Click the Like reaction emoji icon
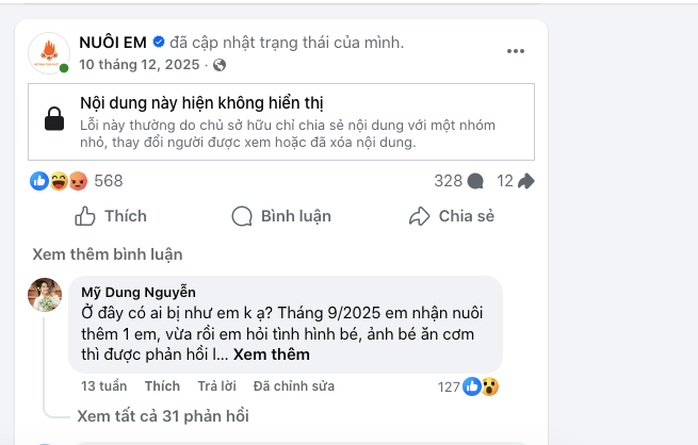Viewport: 698px width, 445px height. pos(39,181)
